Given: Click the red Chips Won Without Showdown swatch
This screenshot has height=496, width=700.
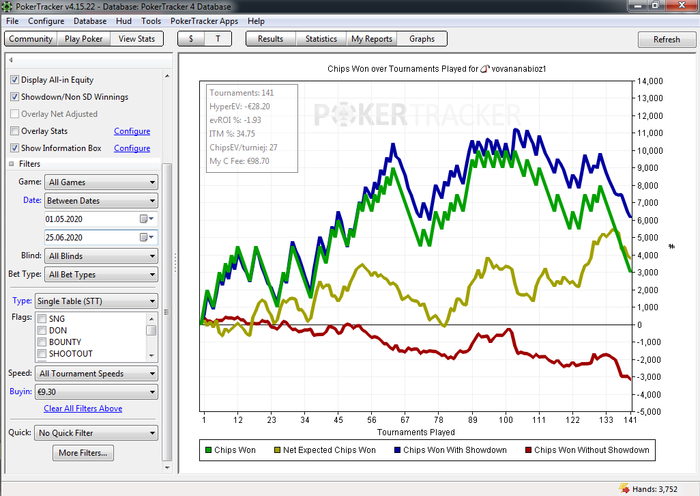Looking at the screenshot, I should (528, 450).
